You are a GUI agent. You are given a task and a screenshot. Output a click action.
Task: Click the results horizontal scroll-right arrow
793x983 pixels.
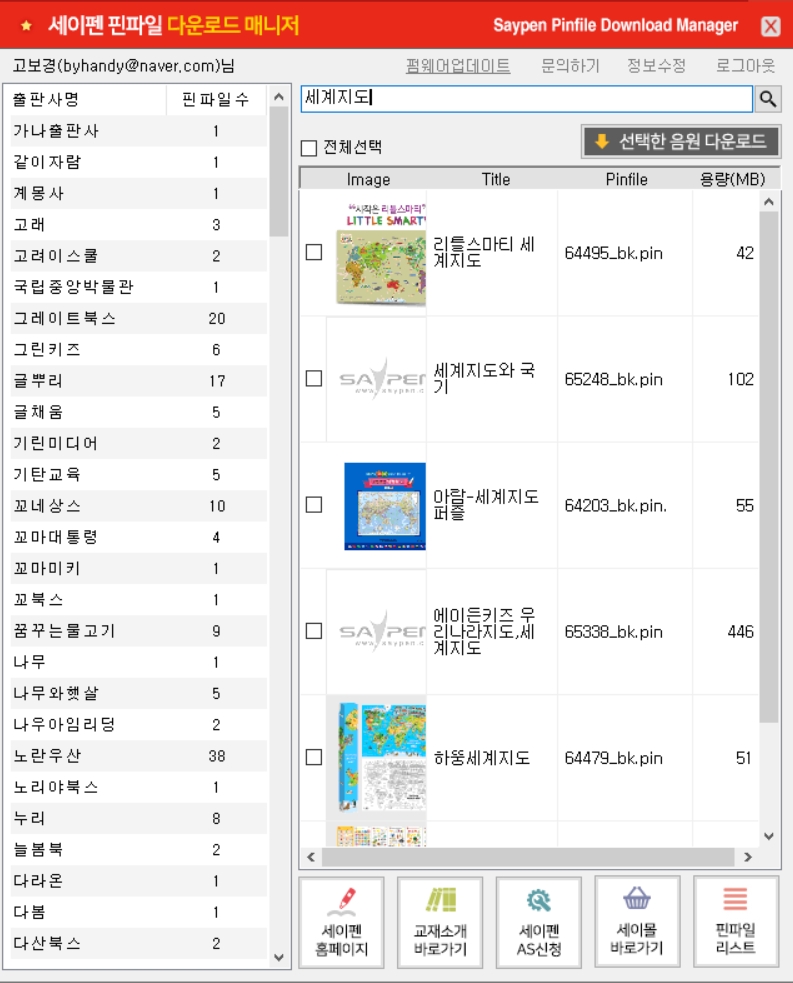[747, 857]
